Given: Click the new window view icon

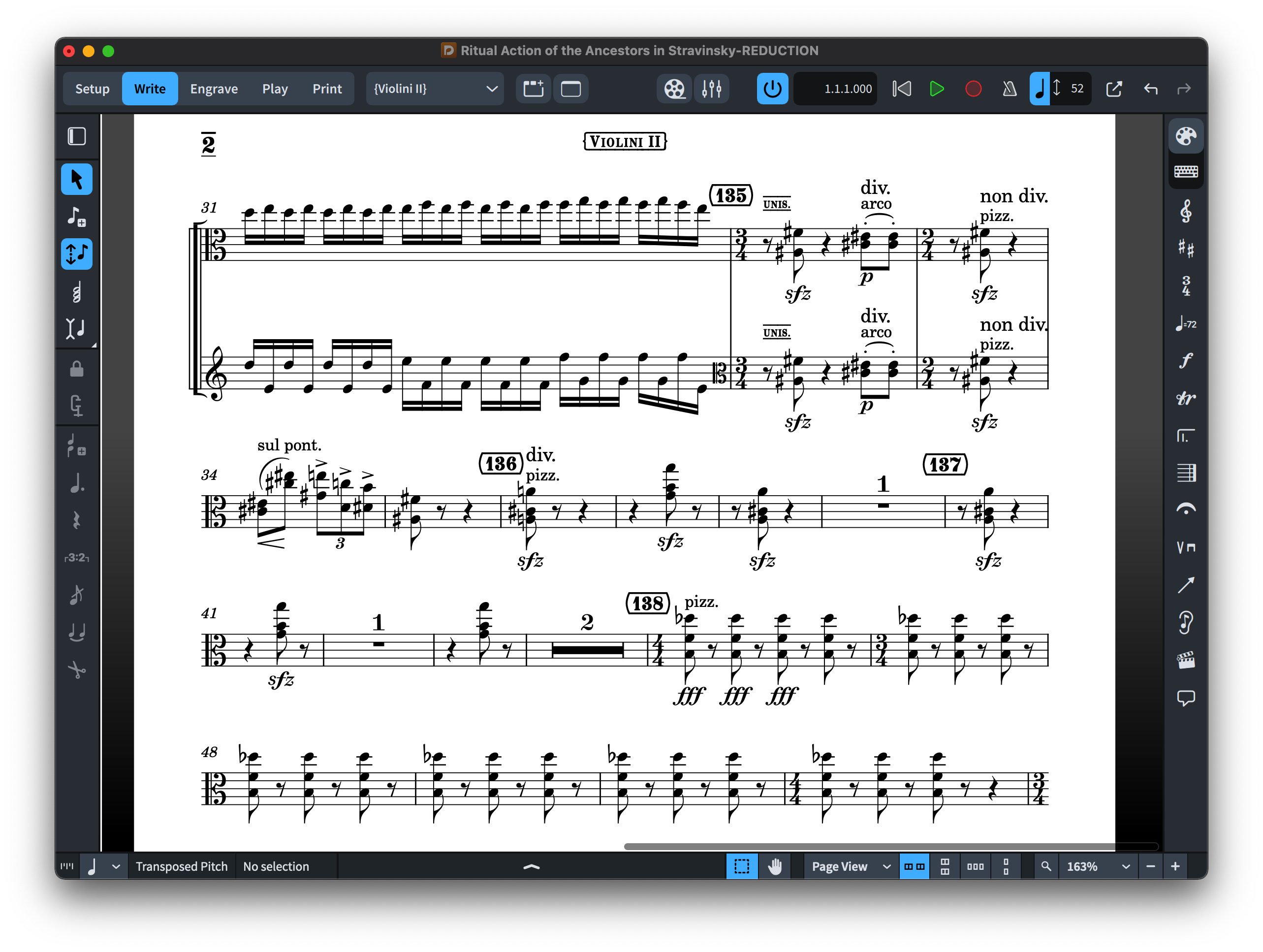Looking at the screenshot, I should click(570, 89).
